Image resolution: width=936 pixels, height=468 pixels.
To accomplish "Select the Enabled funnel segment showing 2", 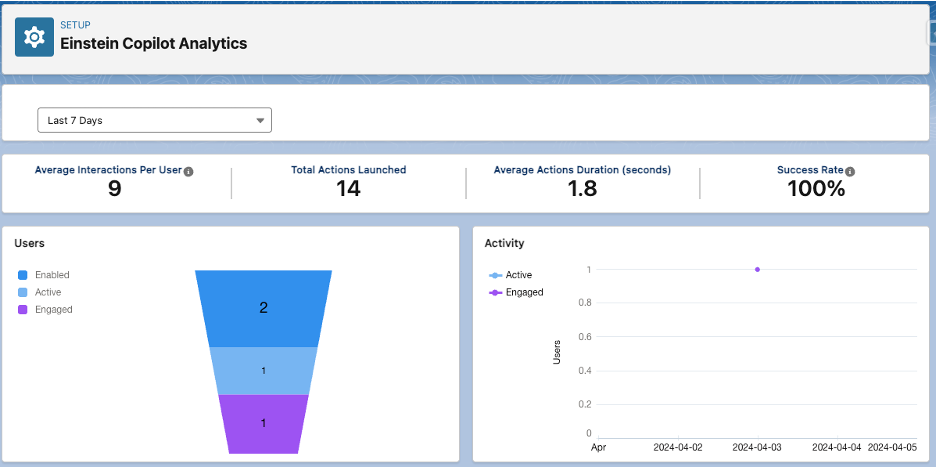I will (263, 308).
